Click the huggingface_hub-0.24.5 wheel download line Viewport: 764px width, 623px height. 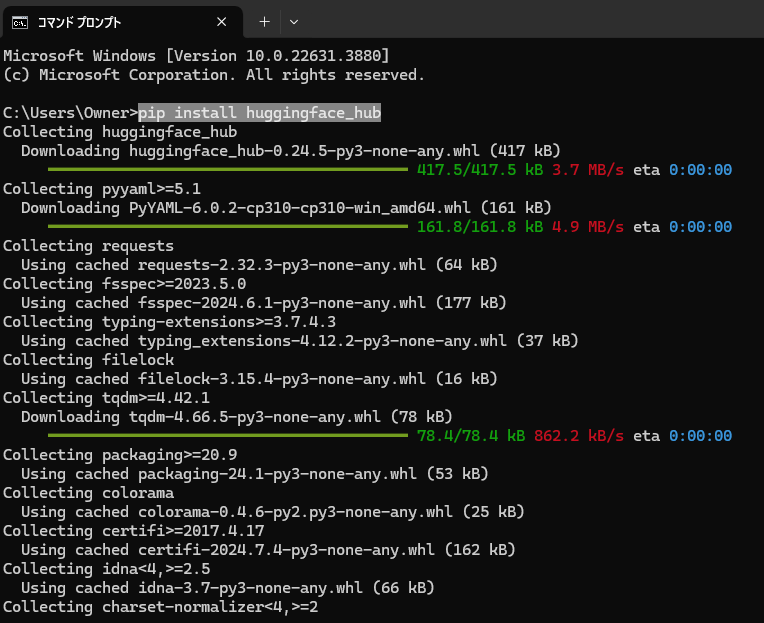(x=291, y=151)
